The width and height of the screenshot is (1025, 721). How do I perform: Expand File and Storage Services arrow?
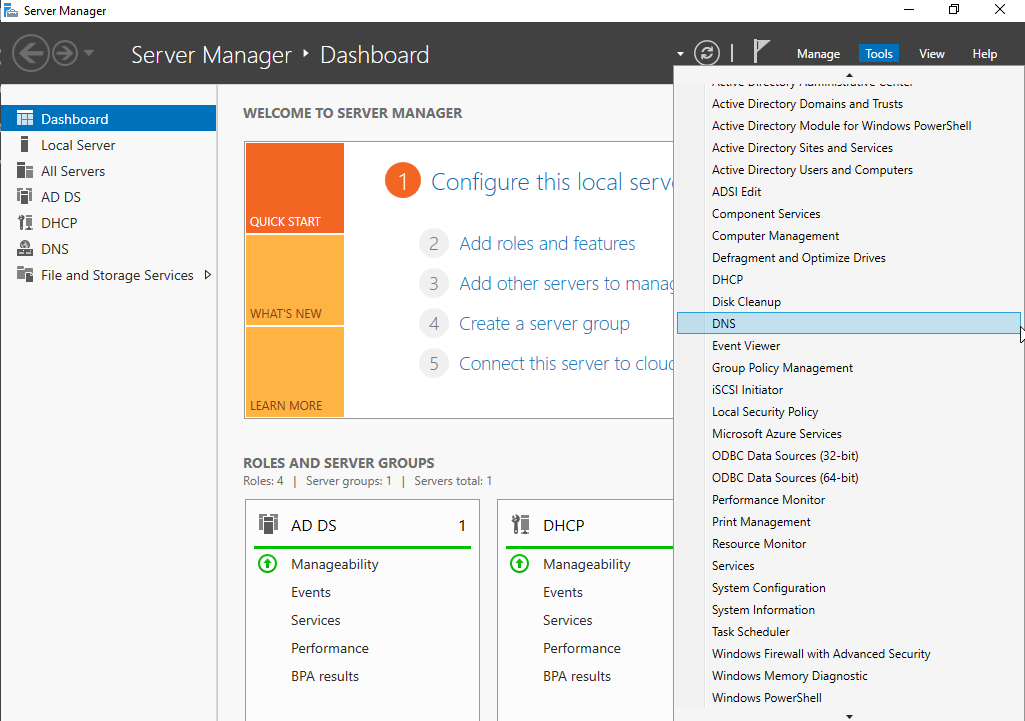click(x=208, y=275)
